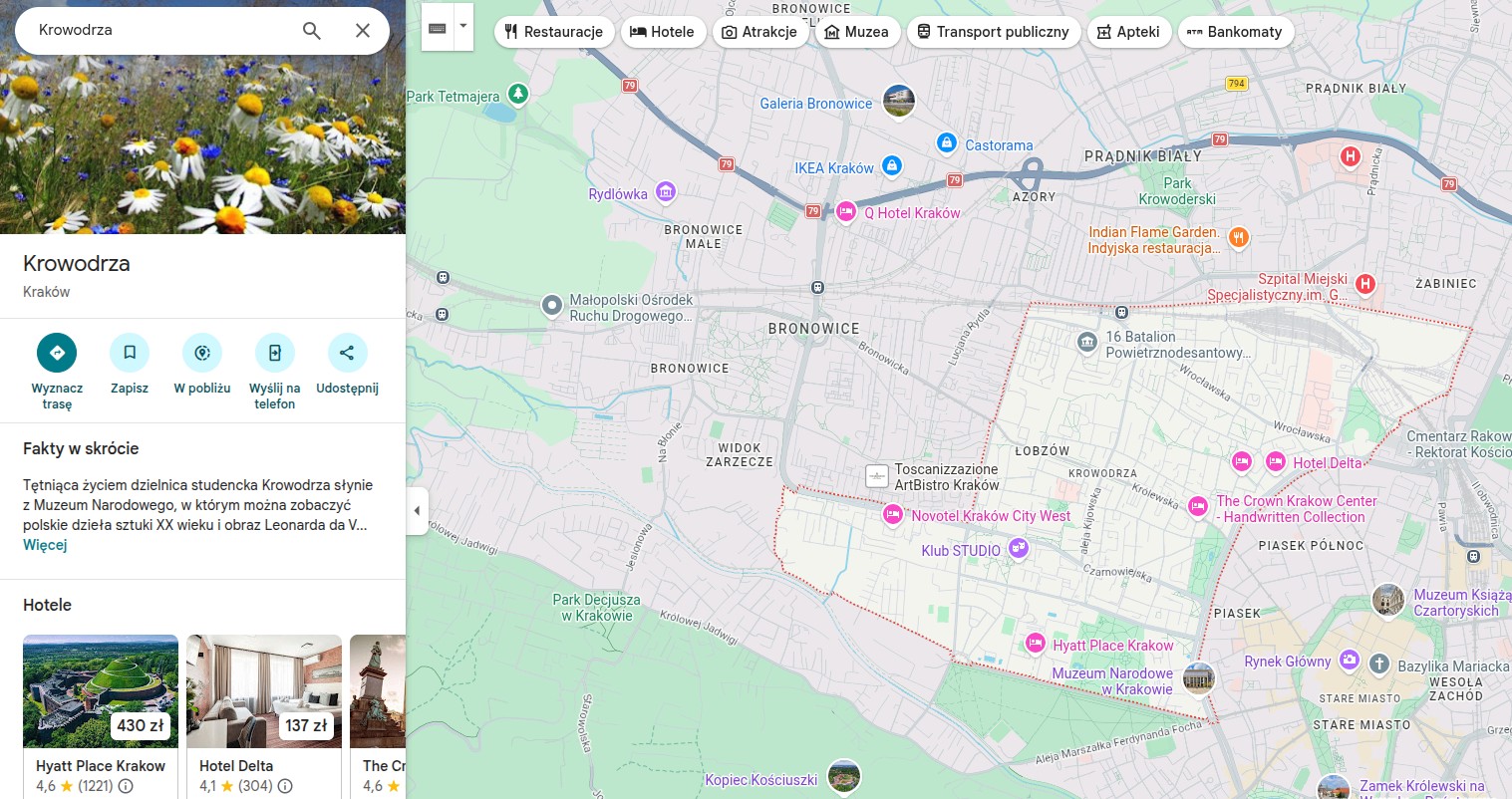Open the Novotel Kraków City West pin
This screenshot has width=1512, height=799.
point(894,515)
